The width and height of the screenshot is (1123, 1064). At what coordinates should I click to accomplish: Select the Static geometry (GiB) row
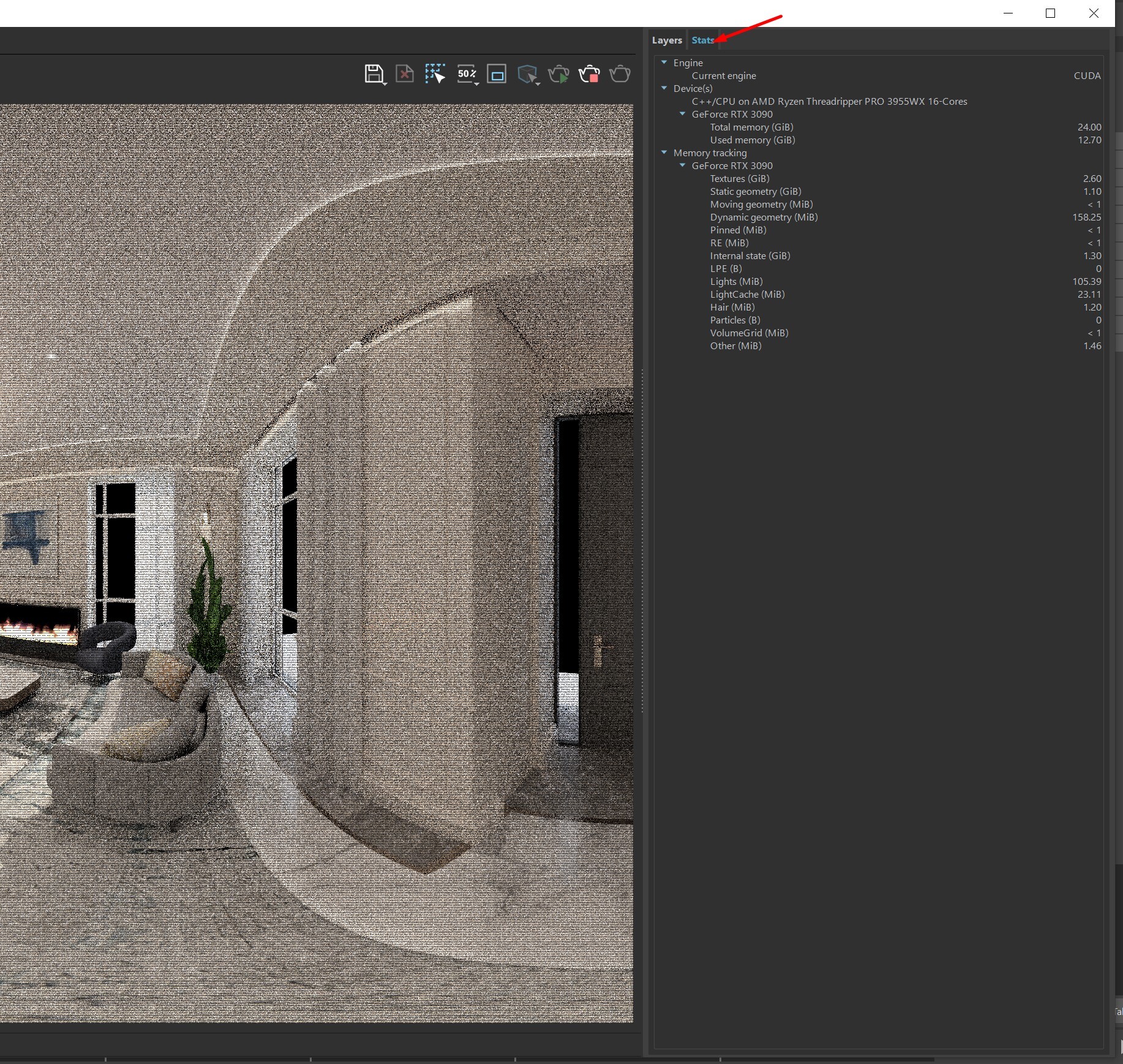(x=879, y=191)
